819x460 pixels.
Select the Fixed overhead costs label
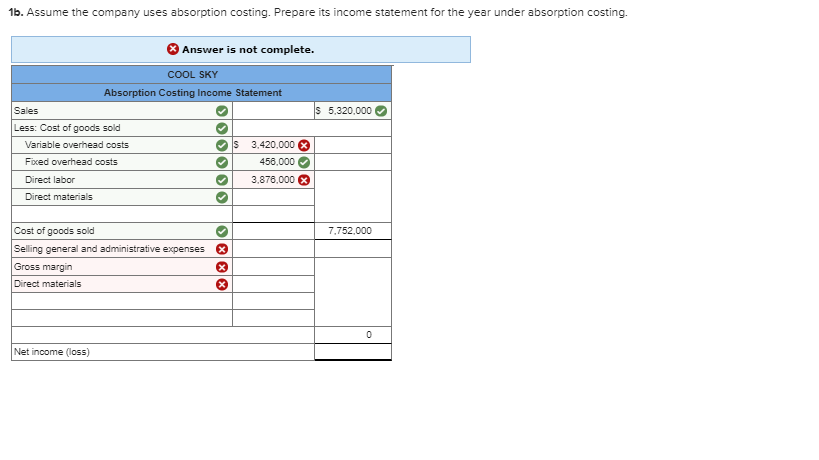click(122, 162)
